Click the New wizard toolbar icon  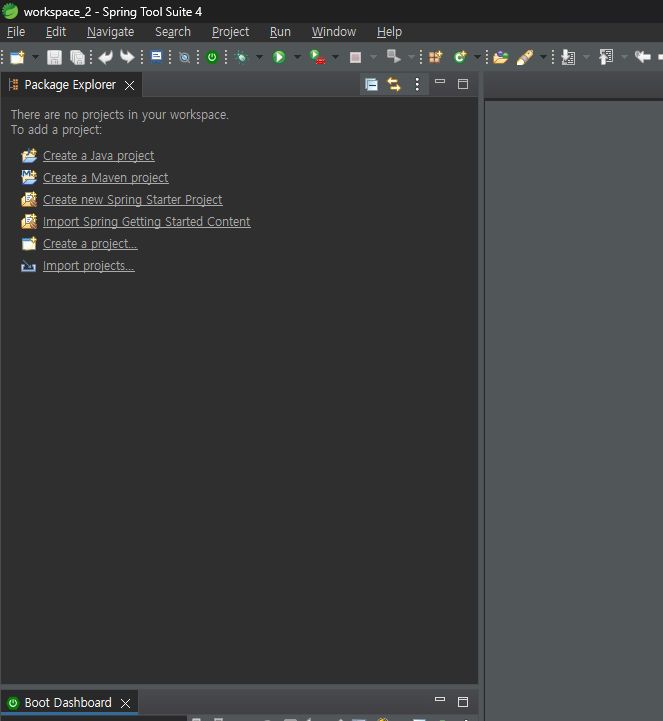point(17,57)
